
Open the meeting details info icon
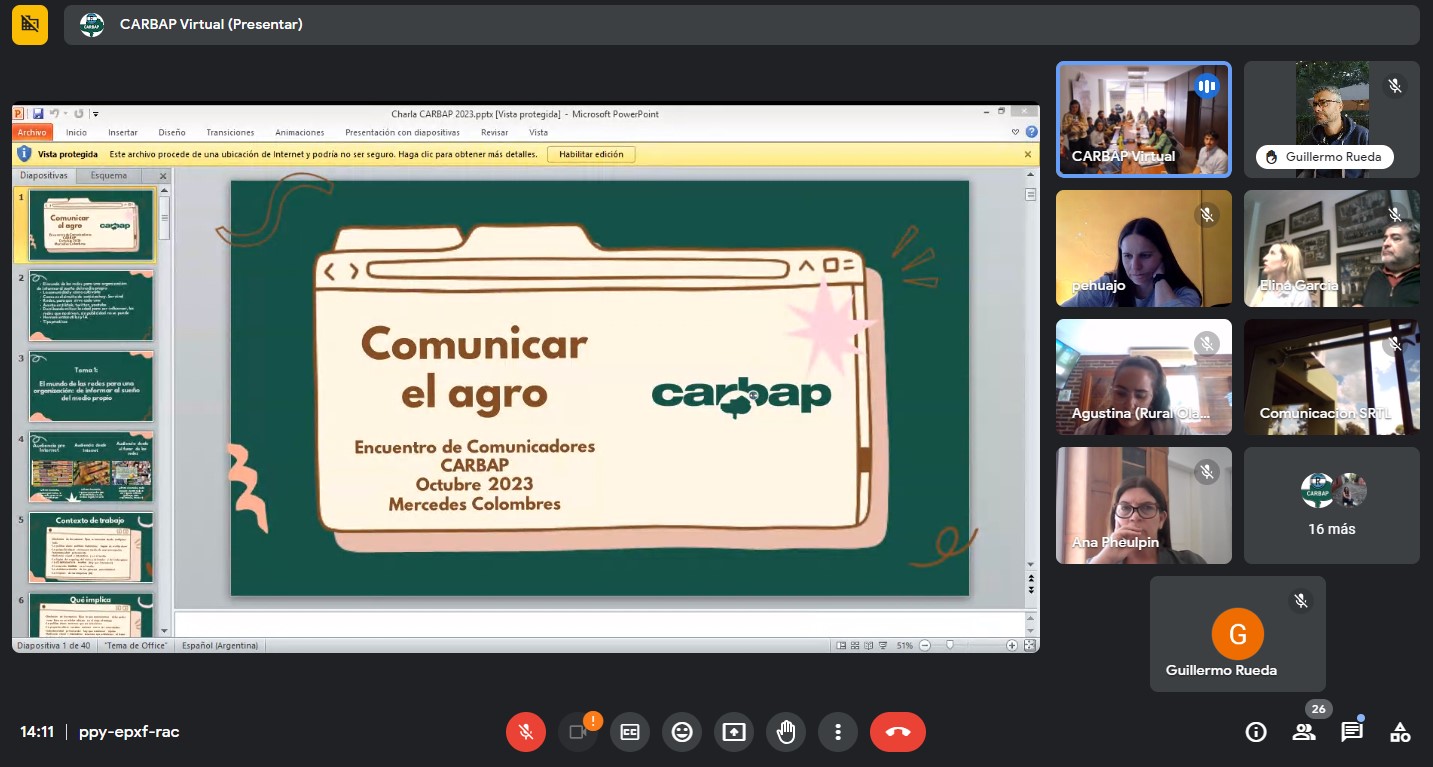pos(1256,732)
